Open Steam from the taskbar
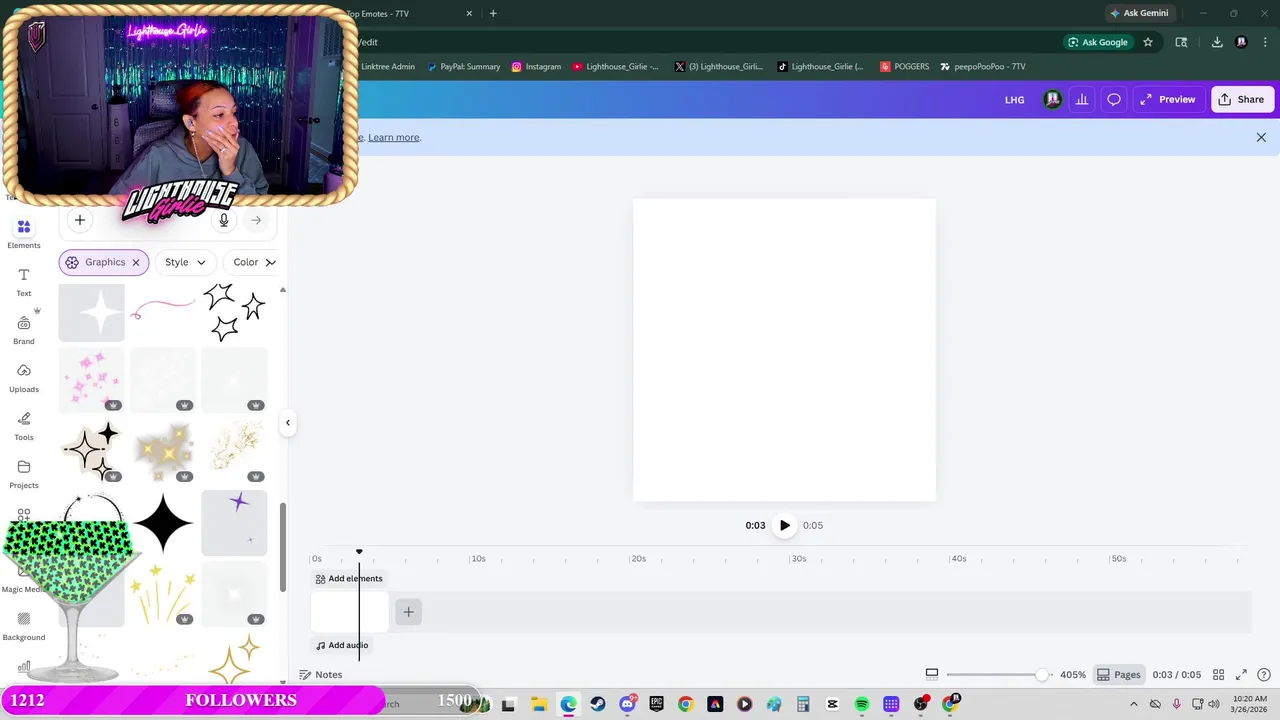Viewport: 1280px width, 720px height. [x=598, y=704]
